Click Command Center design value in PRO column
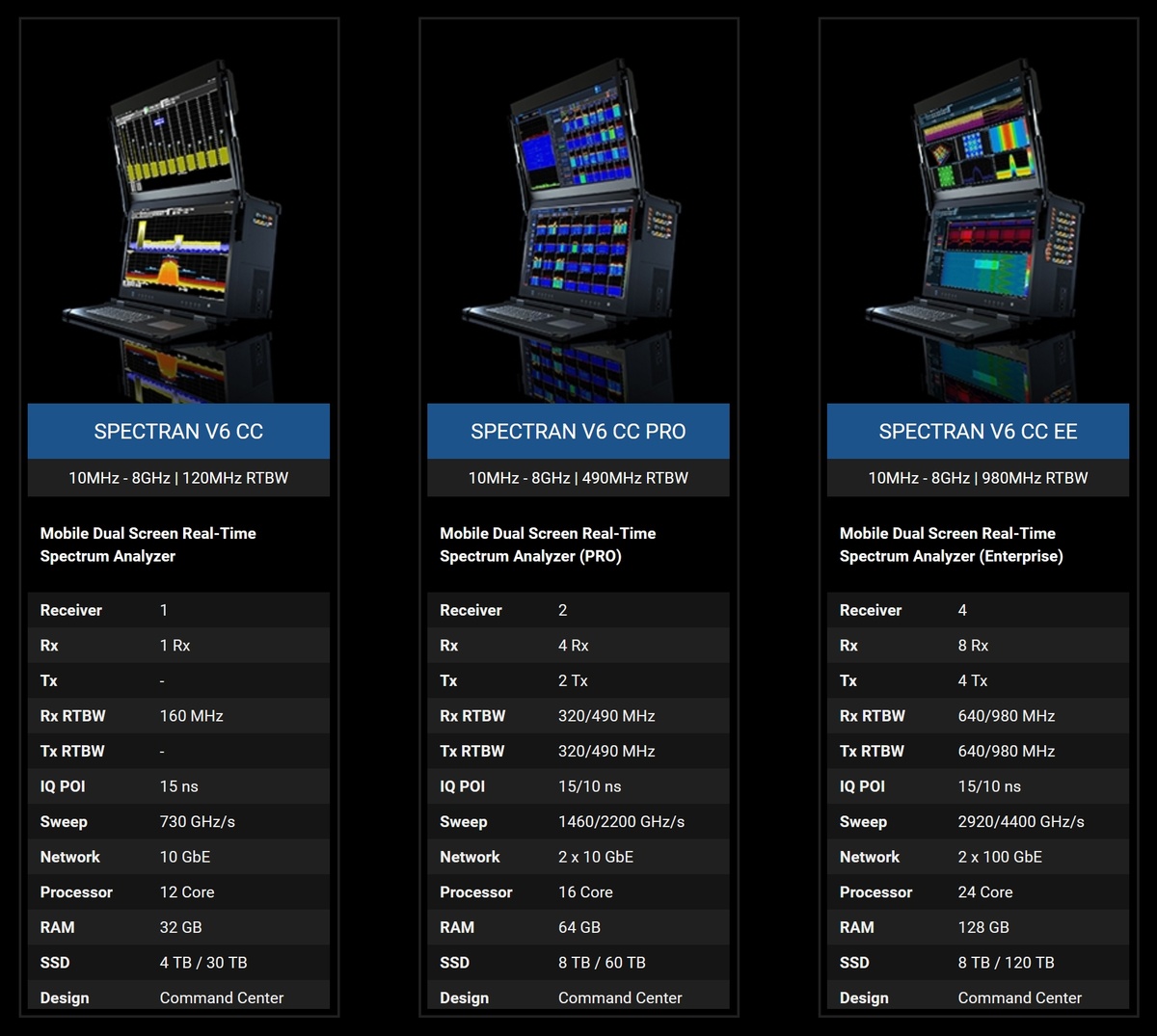The height and width of the screenshot is (1036, 1157). [x=620, y=997]
